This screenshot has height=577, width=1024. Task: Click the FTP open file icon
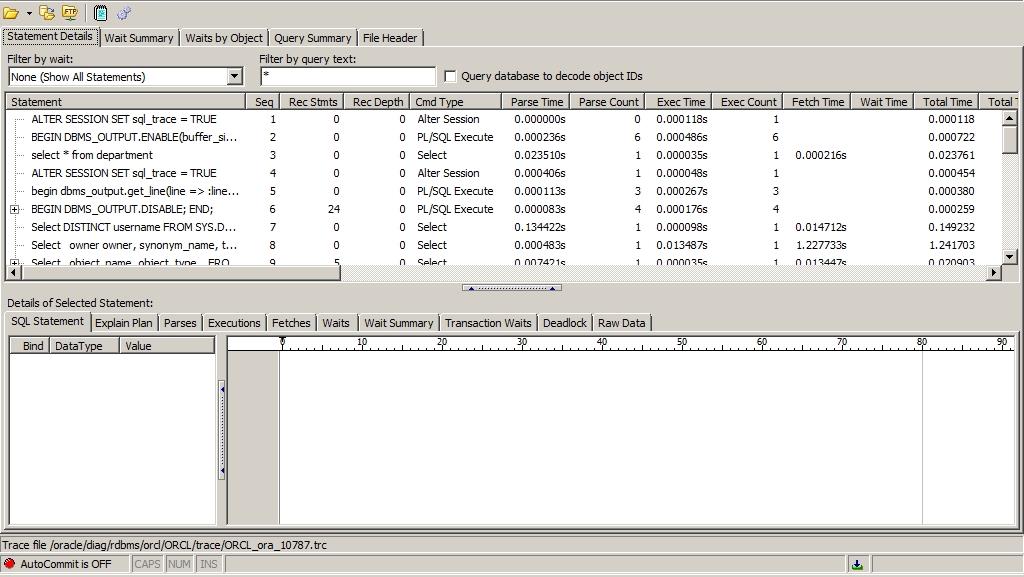coord(70,13)
